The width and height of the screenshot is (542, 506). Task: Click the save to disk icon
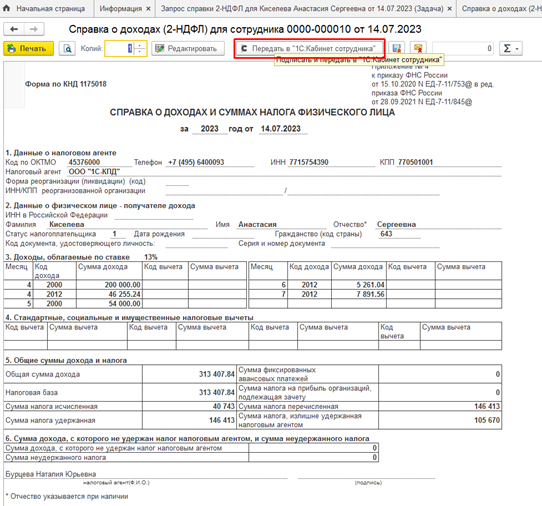[x=396, y=48]
